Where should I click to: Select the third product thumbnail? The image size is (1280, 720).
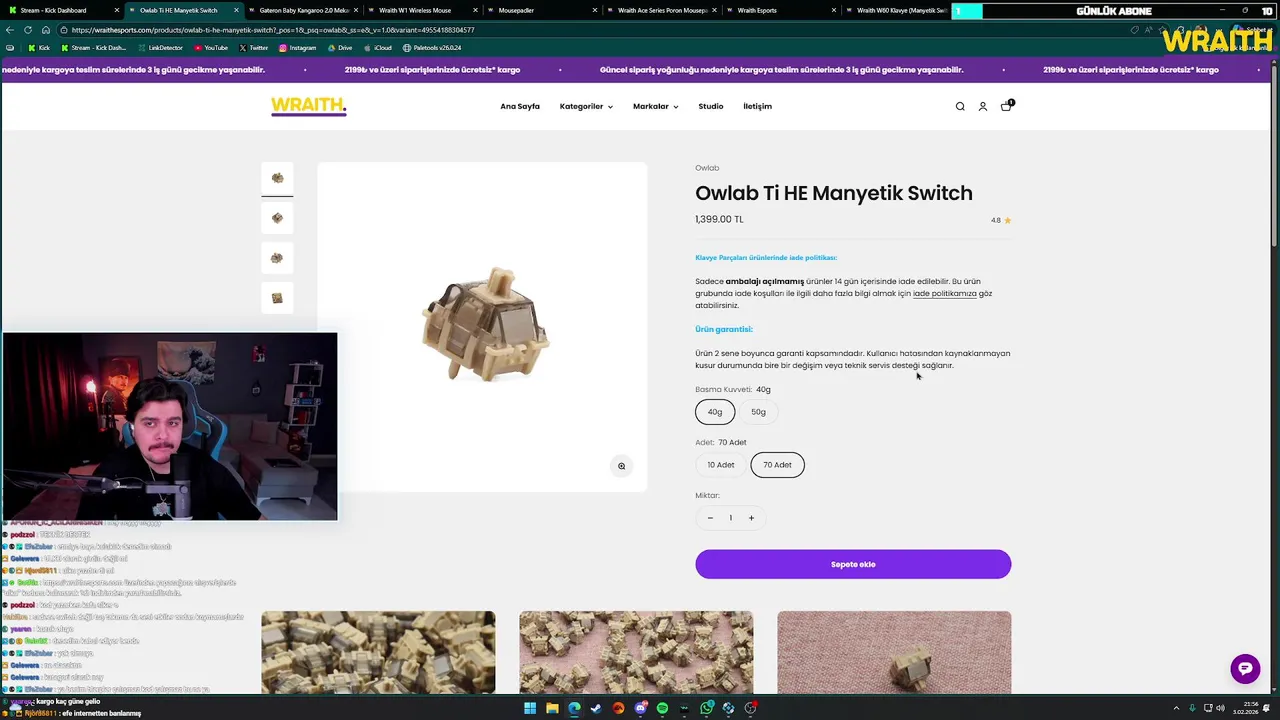click(x=277, y=258)
